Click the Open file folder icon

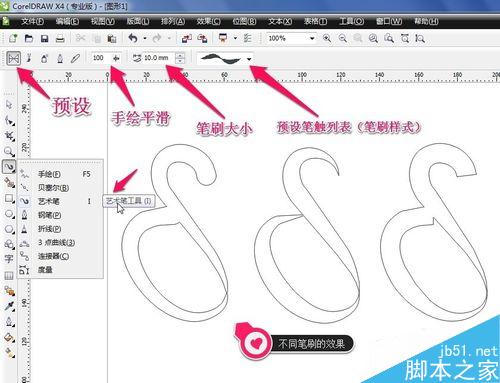(x=29, y=38)
